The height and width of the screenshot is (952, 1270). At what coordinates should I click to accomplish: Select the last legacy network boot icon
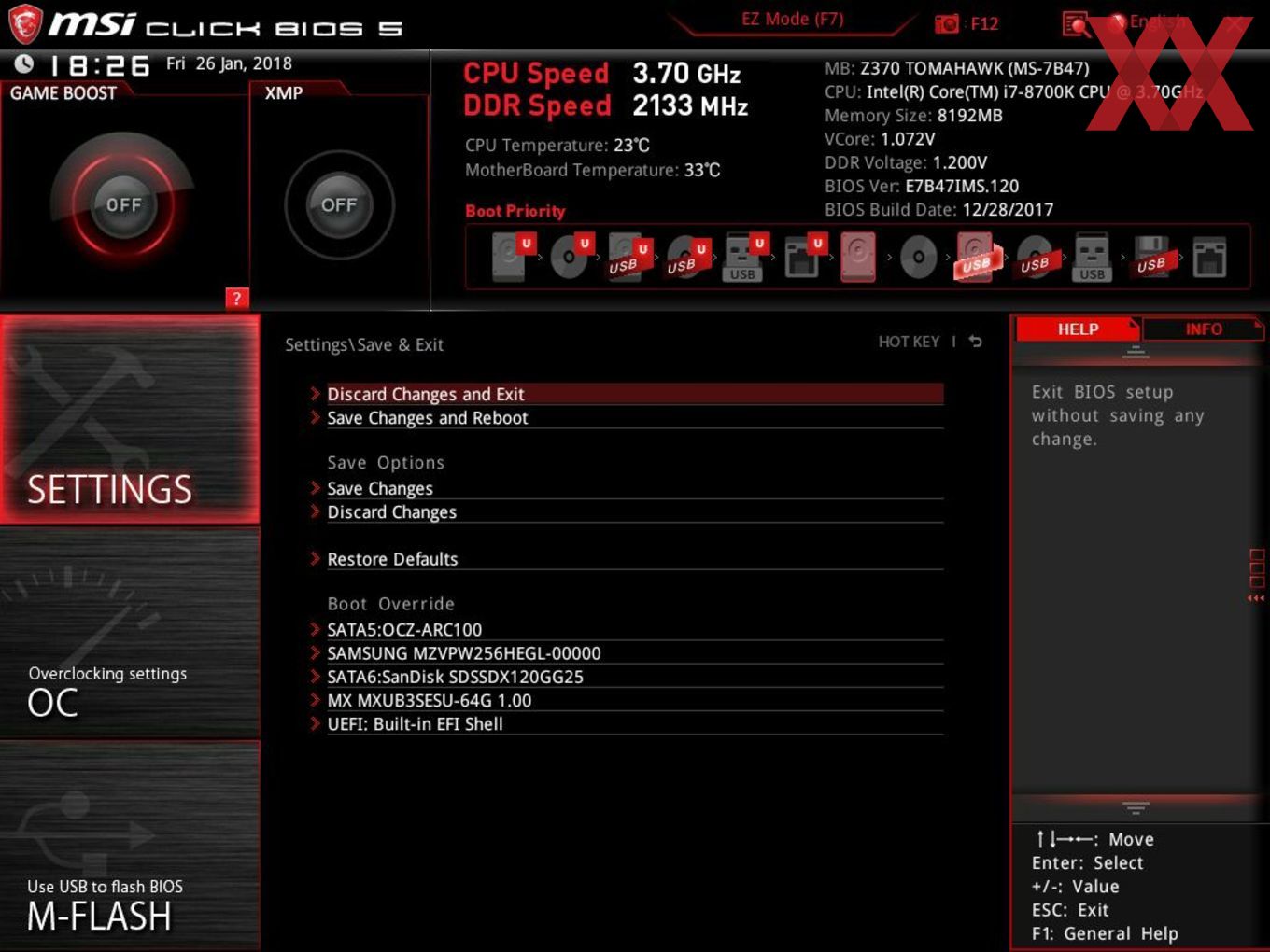[1209, 257]
